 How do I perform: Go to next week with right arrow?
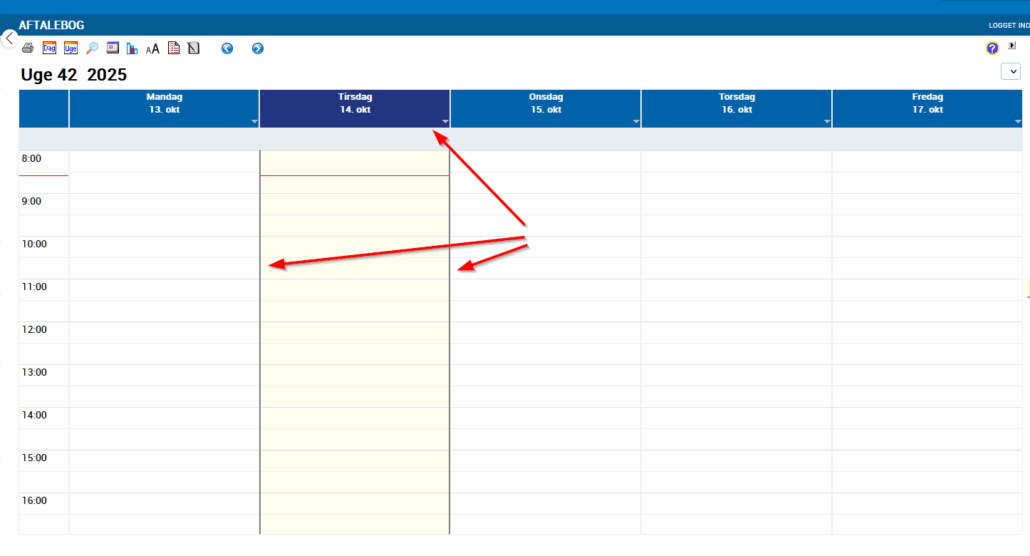point(257,48)
